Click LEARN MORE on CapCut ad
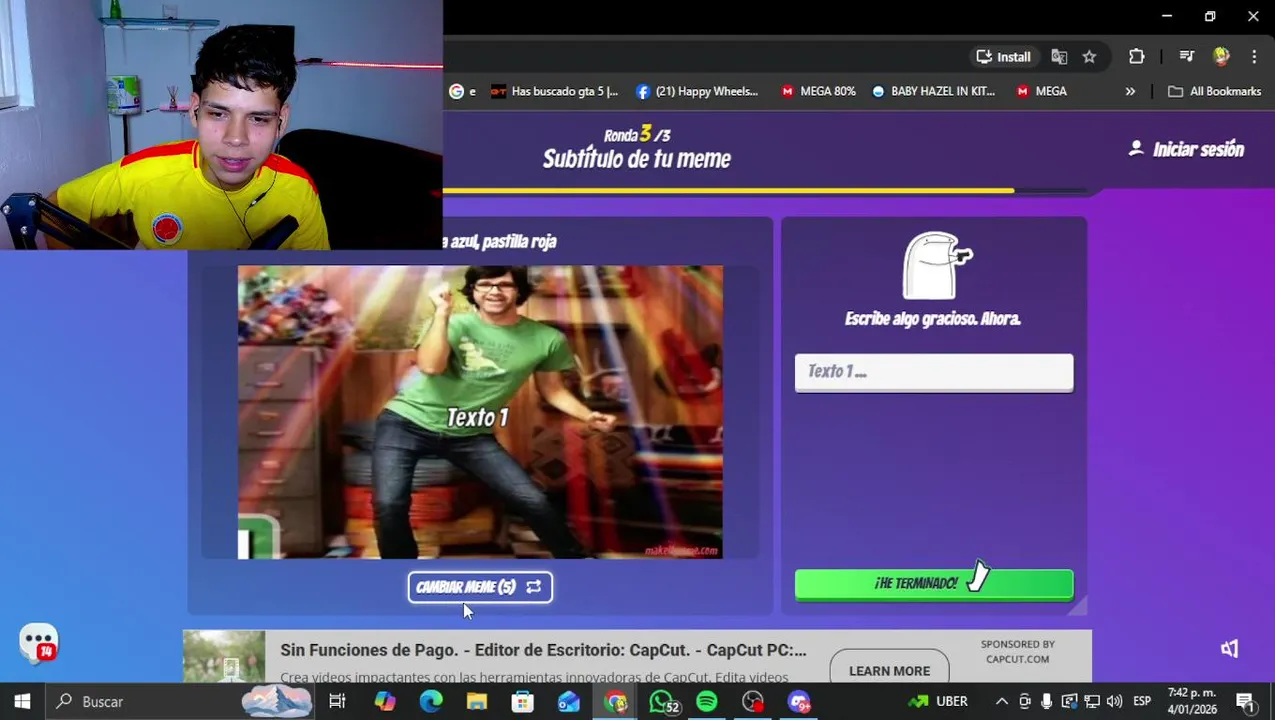The width and height of the screenshot is (1275, 720). (889, 671)
